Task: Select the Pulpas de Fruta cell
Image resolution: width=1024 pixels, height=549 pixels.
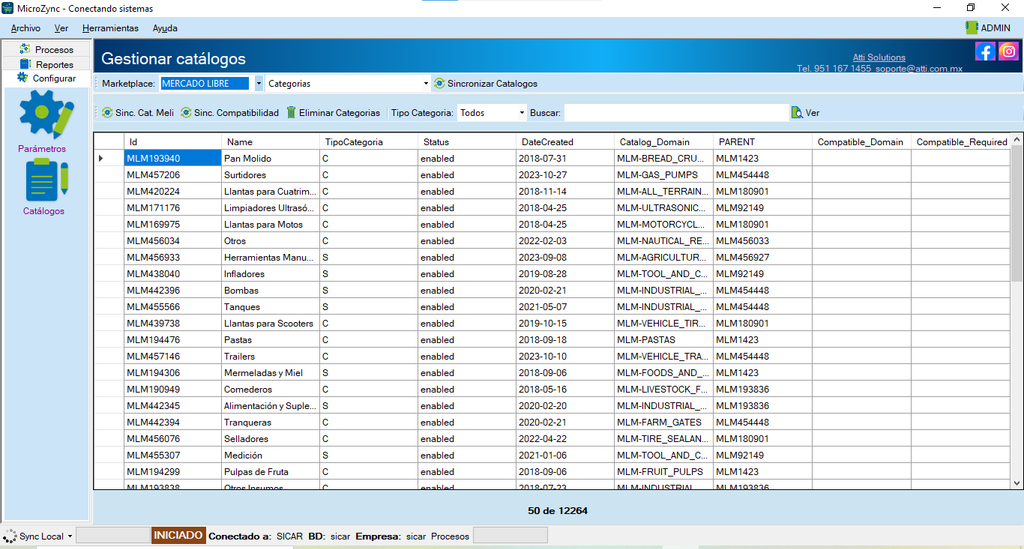Action: pos(270,471)
